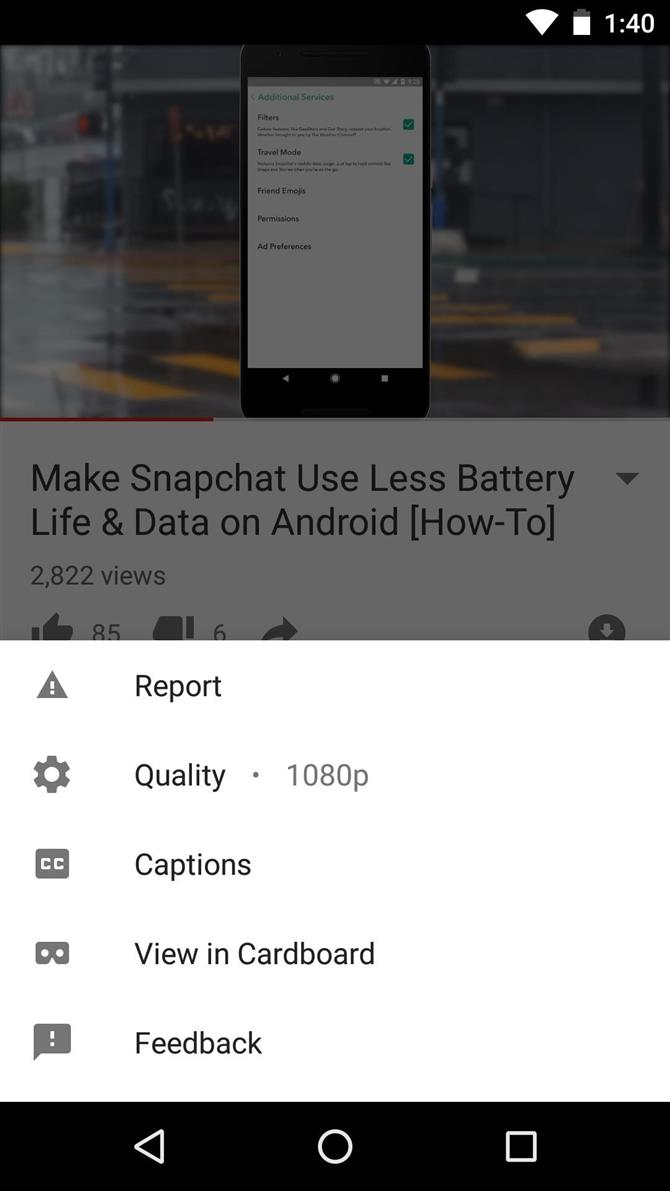Image resolution: width=670 pixels, height=1191 pixels.
Task: Tap the thumbs up like icon
Action: pyautogui.click(x=52, y=629)
